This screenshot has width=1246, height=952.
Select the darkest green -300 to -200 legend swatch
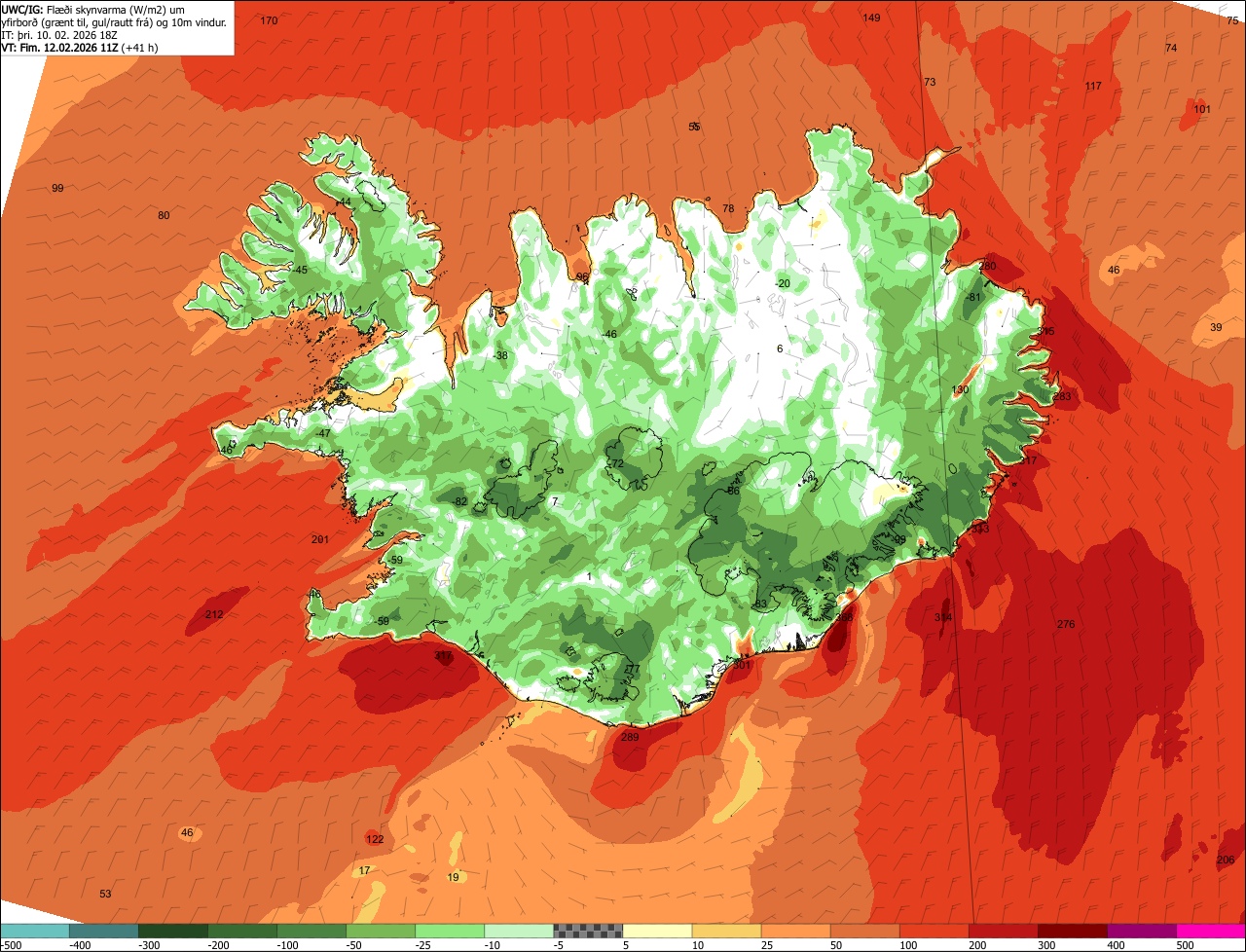(x=173, y=931)
